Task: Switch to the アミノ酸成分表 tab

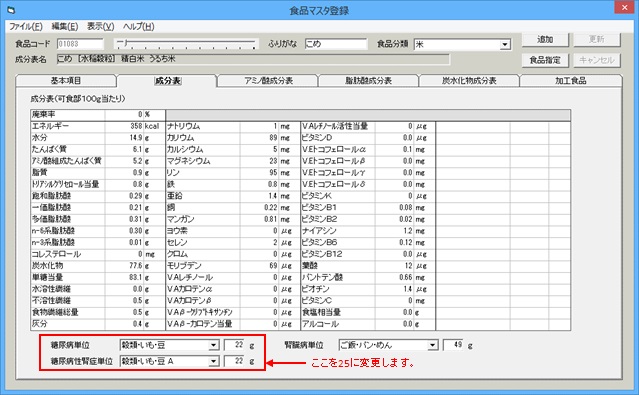Action: click(x=268, y=81)
